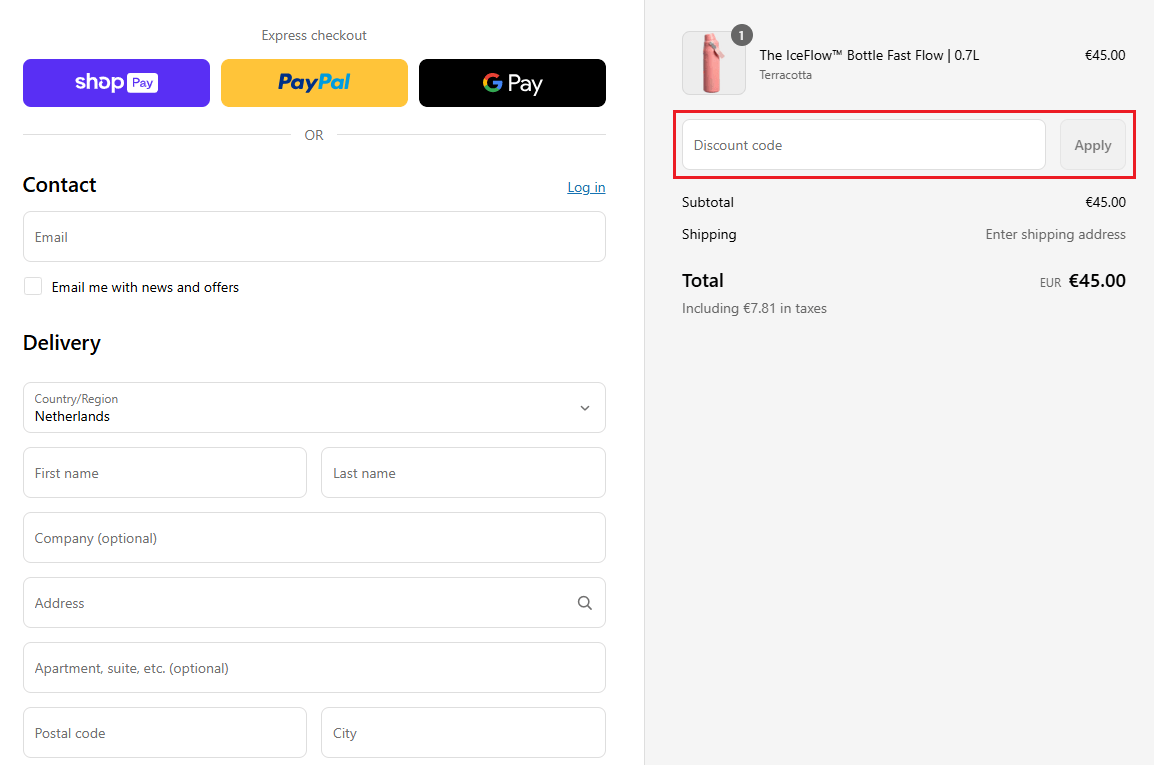1154x765 pixels.
Task: Click the Address text field
Action: tap(295, 603)
